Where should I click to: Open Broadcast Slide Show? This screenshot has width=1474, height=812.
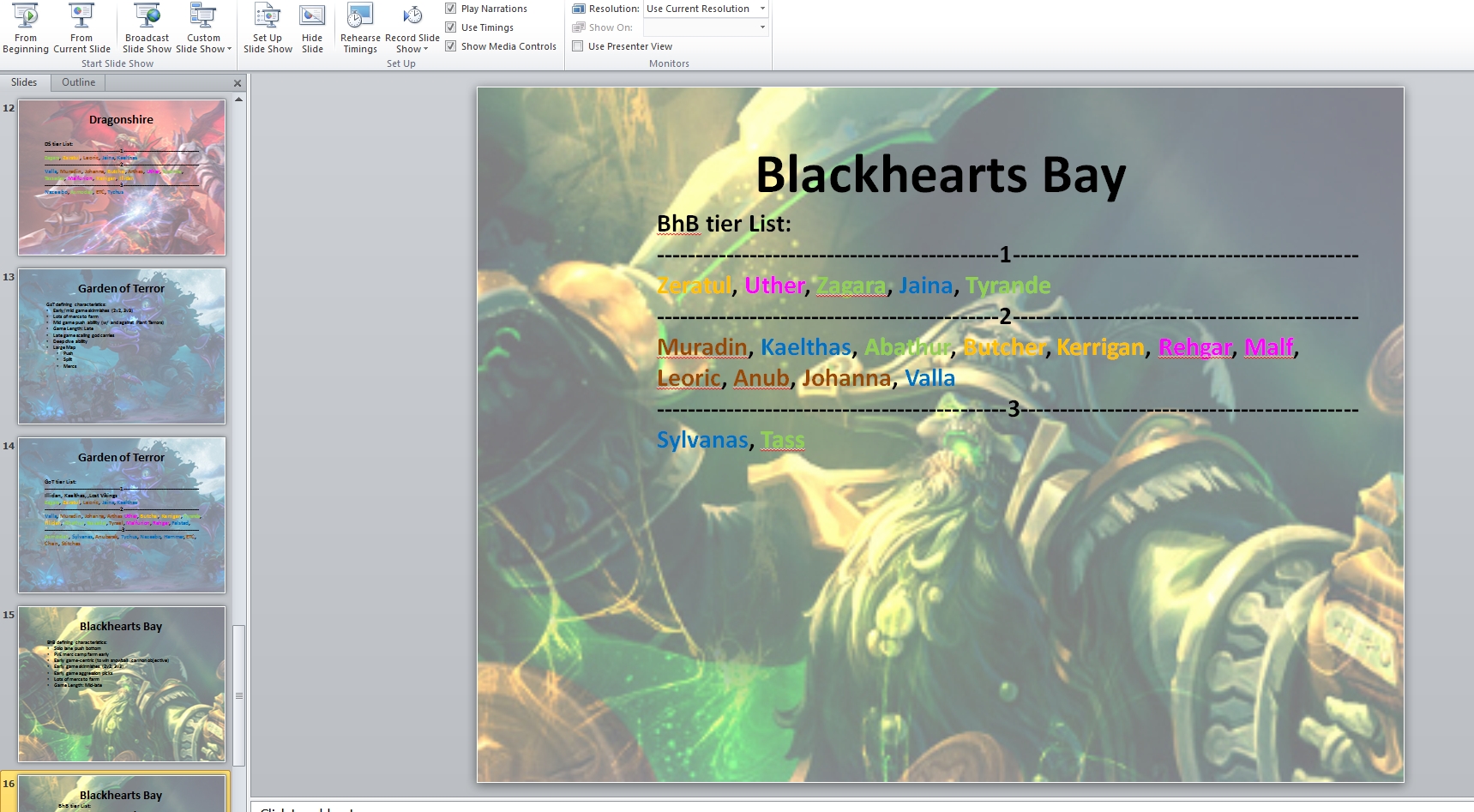(147, 28)
